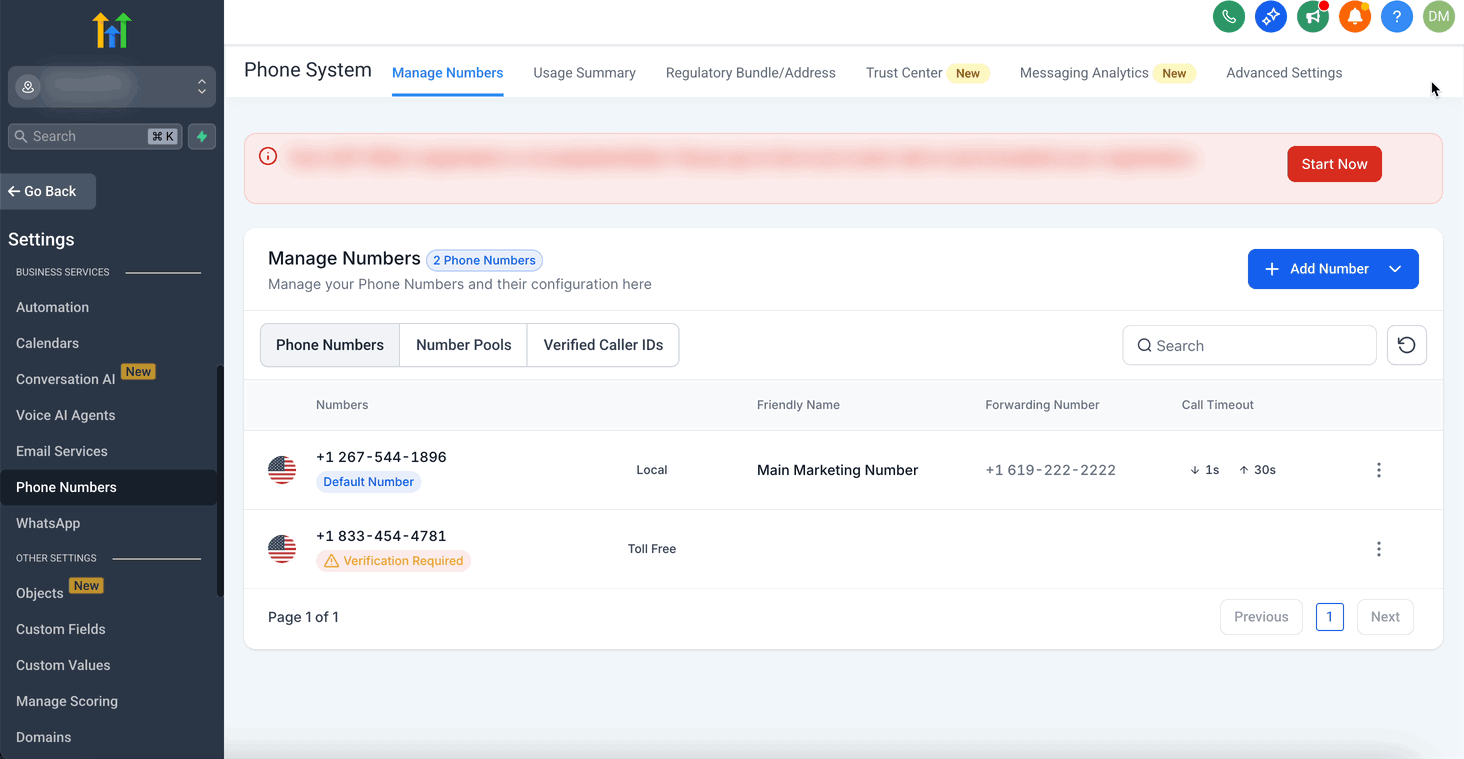Click the sidebar Search box
1464x759 pixels.
click(95, 136)
